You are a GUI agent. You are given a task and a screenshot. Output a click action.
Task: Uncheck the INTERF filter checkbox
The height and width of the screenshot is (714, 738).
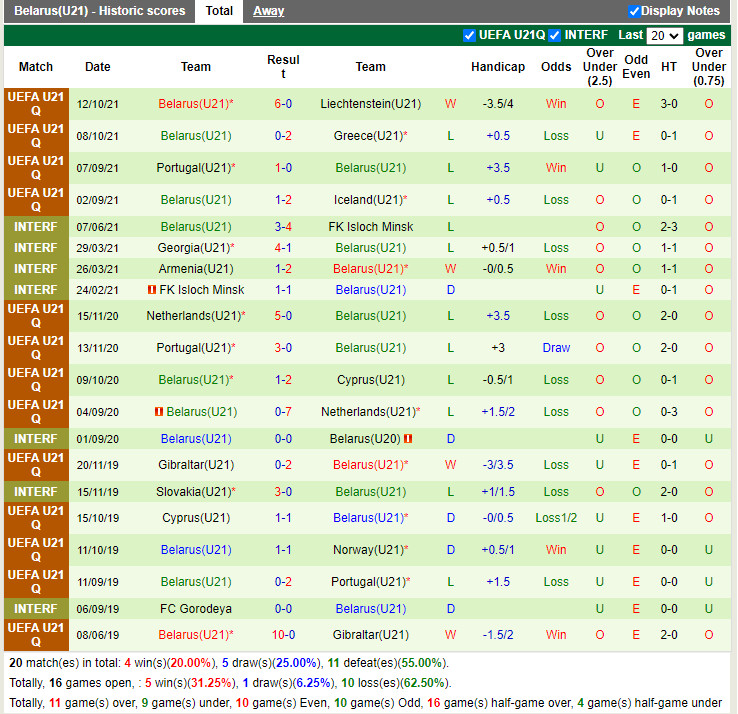click(554, 35)
